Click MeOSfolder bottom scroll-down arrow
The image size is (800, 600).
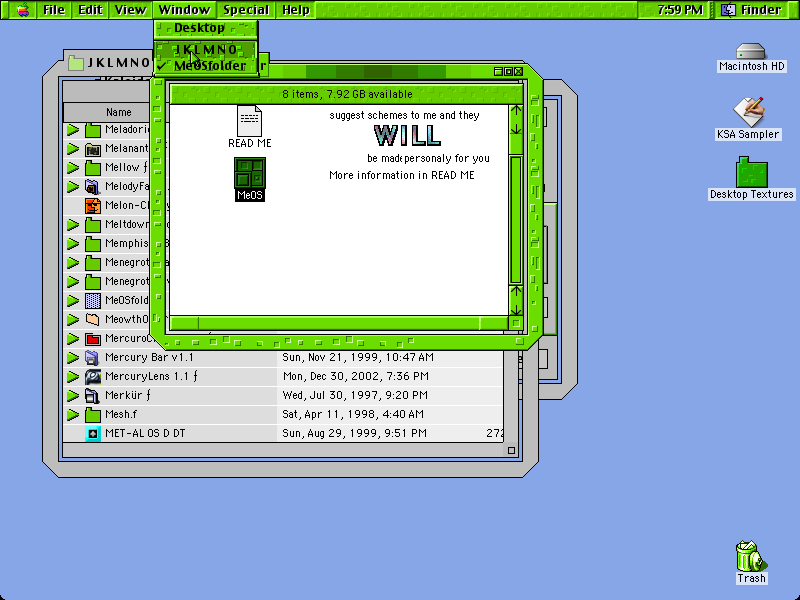point(516,308)
